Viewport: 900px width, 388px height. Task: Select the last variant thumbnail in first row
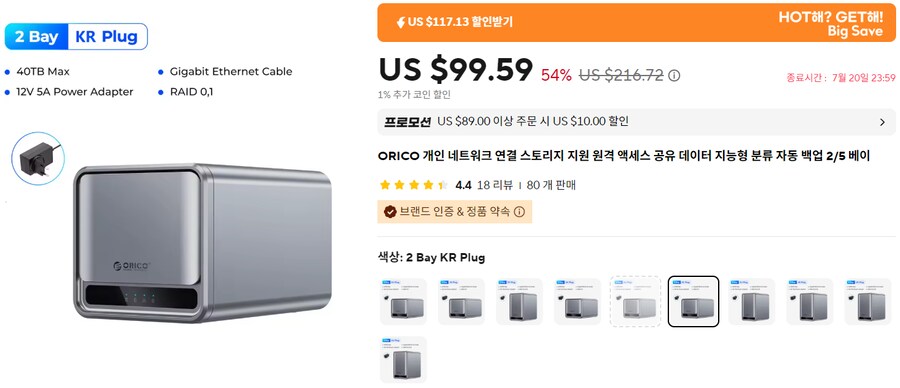click(x=867, y=301)
